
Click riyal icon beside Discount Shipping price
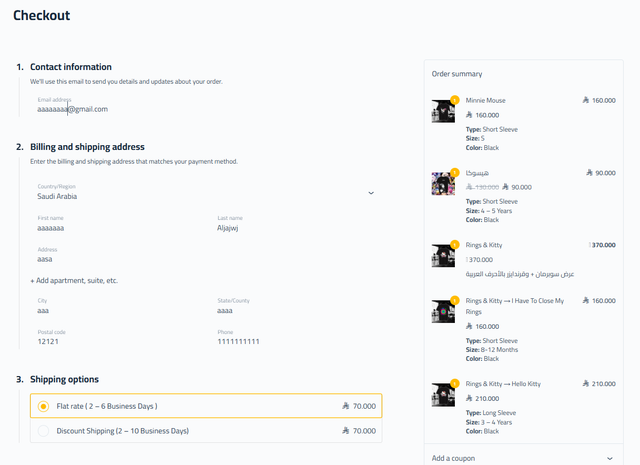[x=346, y=430]
